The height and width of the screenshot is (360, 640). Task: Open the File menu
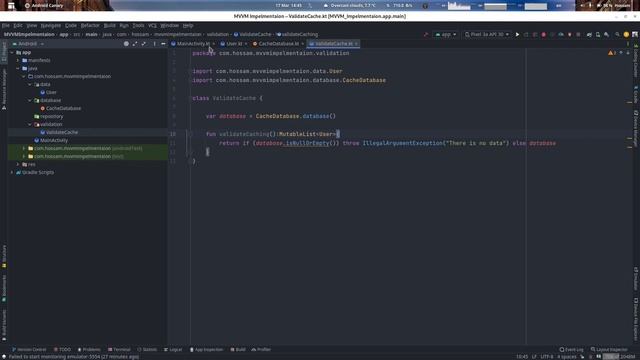pyautogui.click(x=6, y=25)
